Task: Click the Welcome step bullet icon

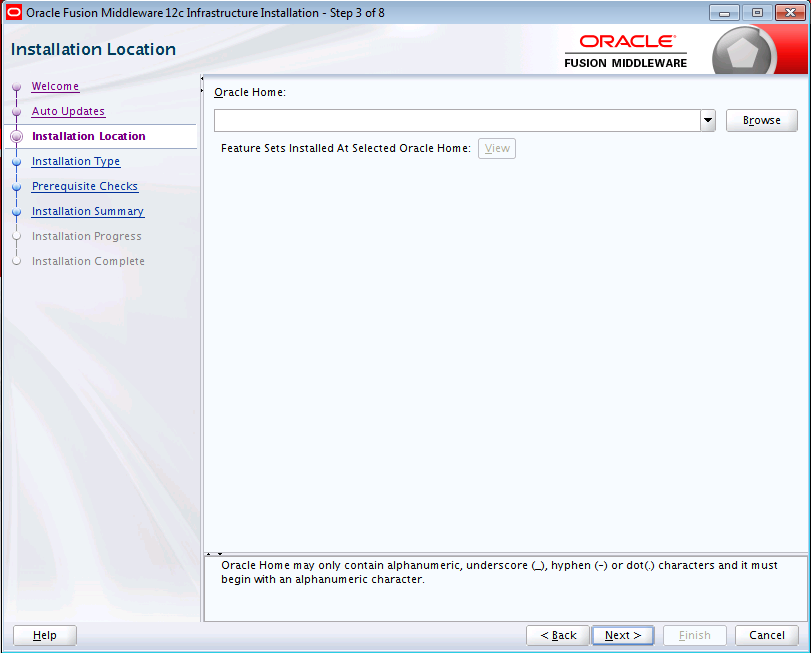Action: coord(17,87)
